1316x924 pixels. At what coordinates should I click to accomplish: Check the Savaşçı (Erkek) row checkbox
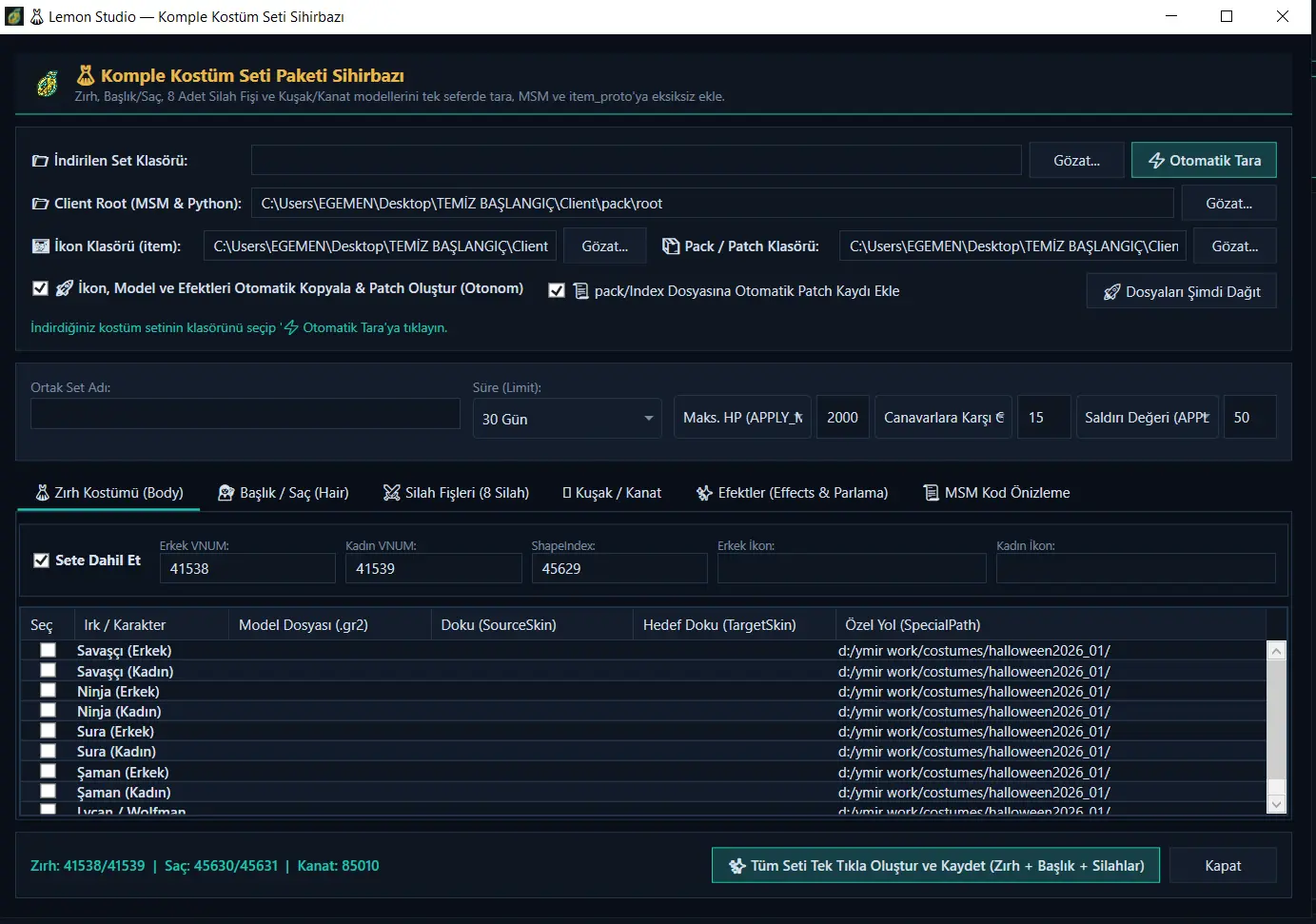click(x=48, y=650)
